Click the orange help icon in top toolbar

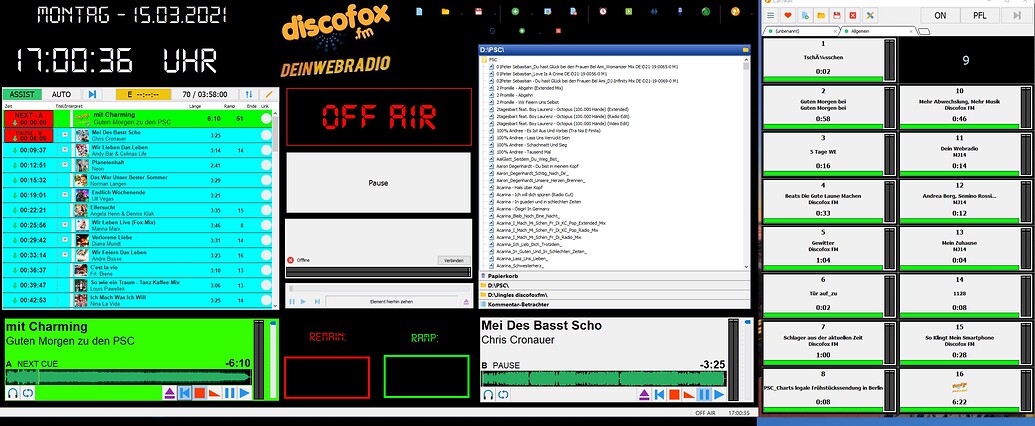(735, 11)
